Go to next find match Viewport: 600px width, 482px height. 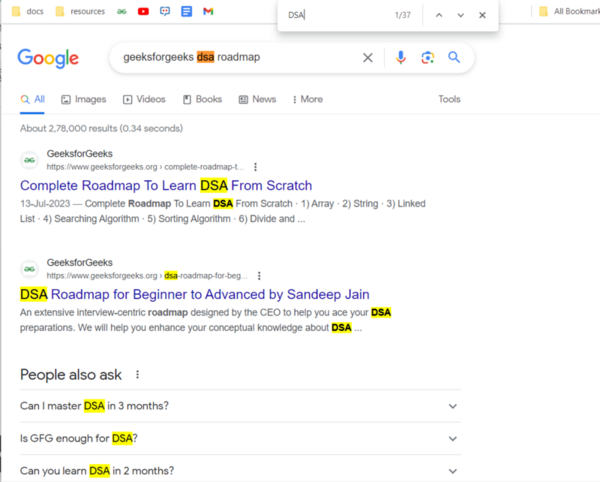coord(461,15)
